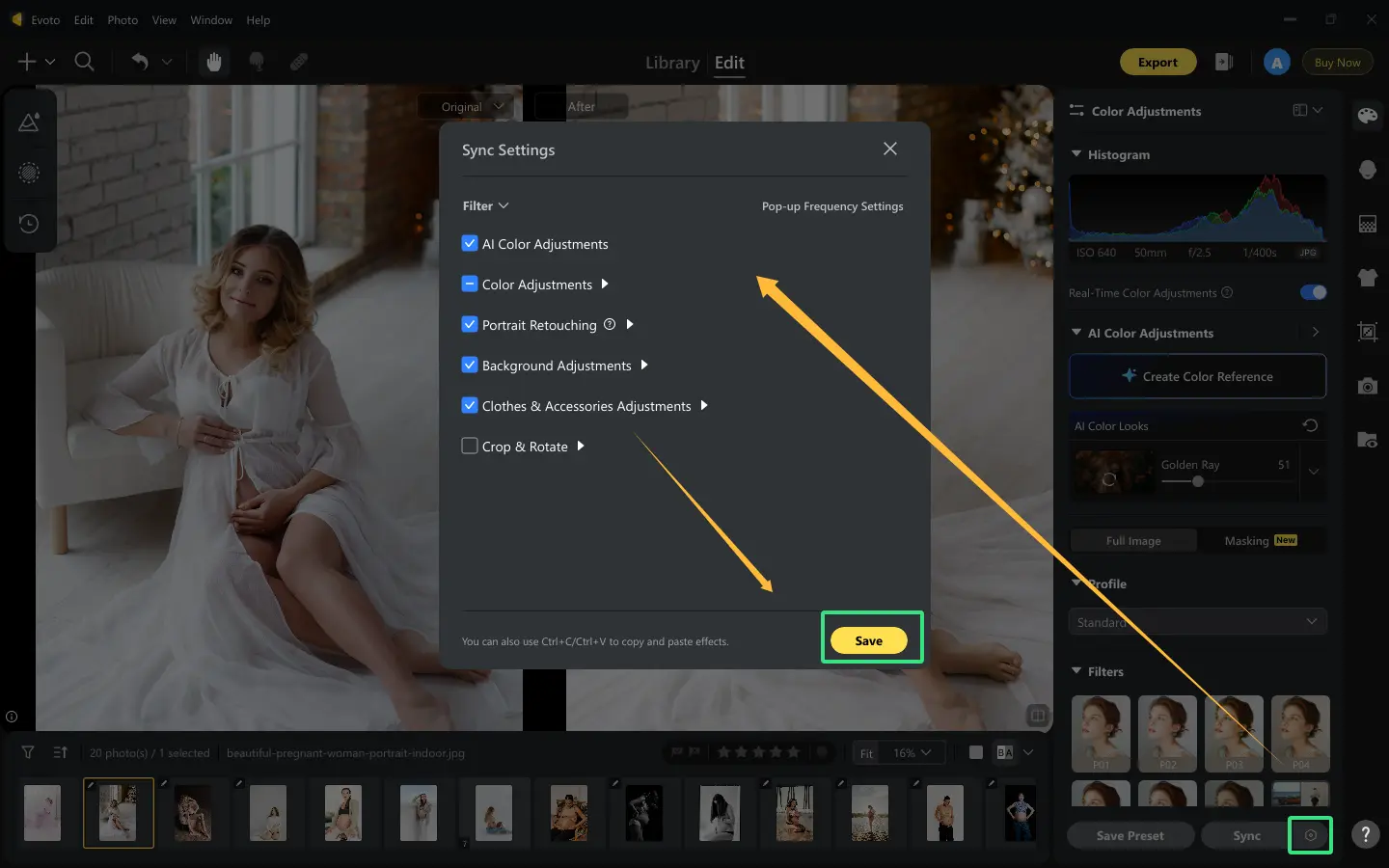Toggle Real-Time Color Adjustments switch
This screenshot has width=1389, height=868.
point(1313,292)
